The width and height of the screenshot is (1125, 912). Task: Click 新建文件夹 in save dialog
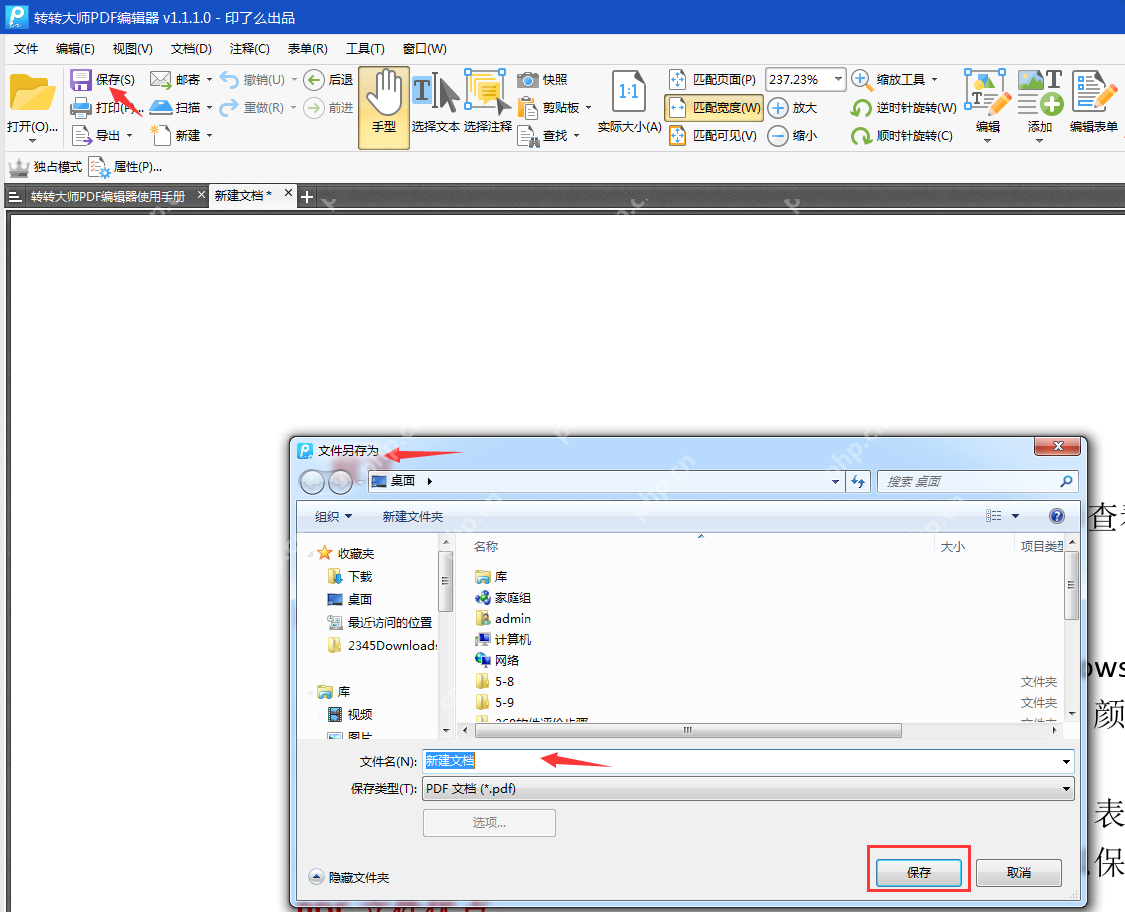413,517
